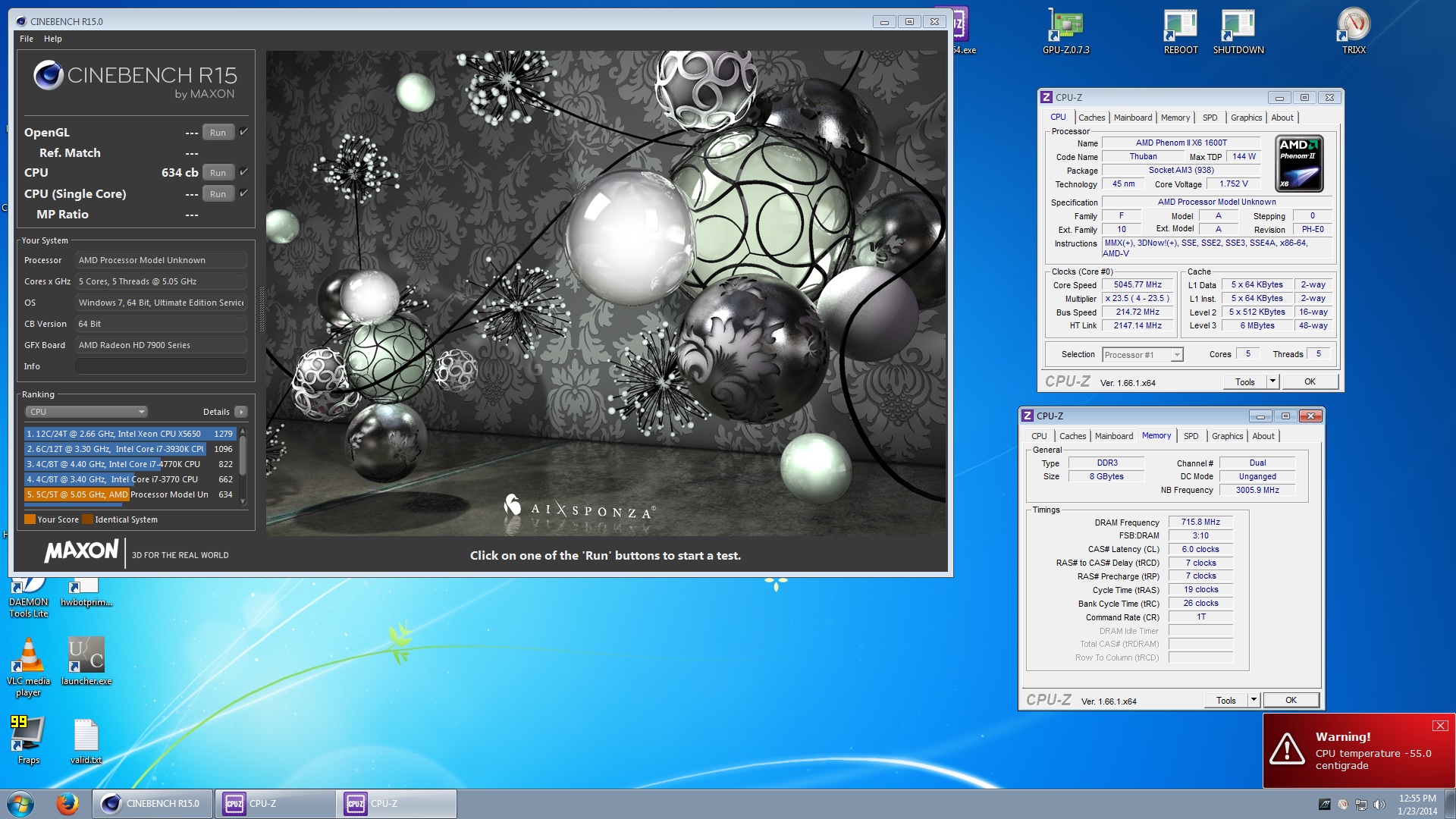1456x819 pixels.
Task: Click the warning triangle icon in the temperature alert
Action: point(1287,749)
